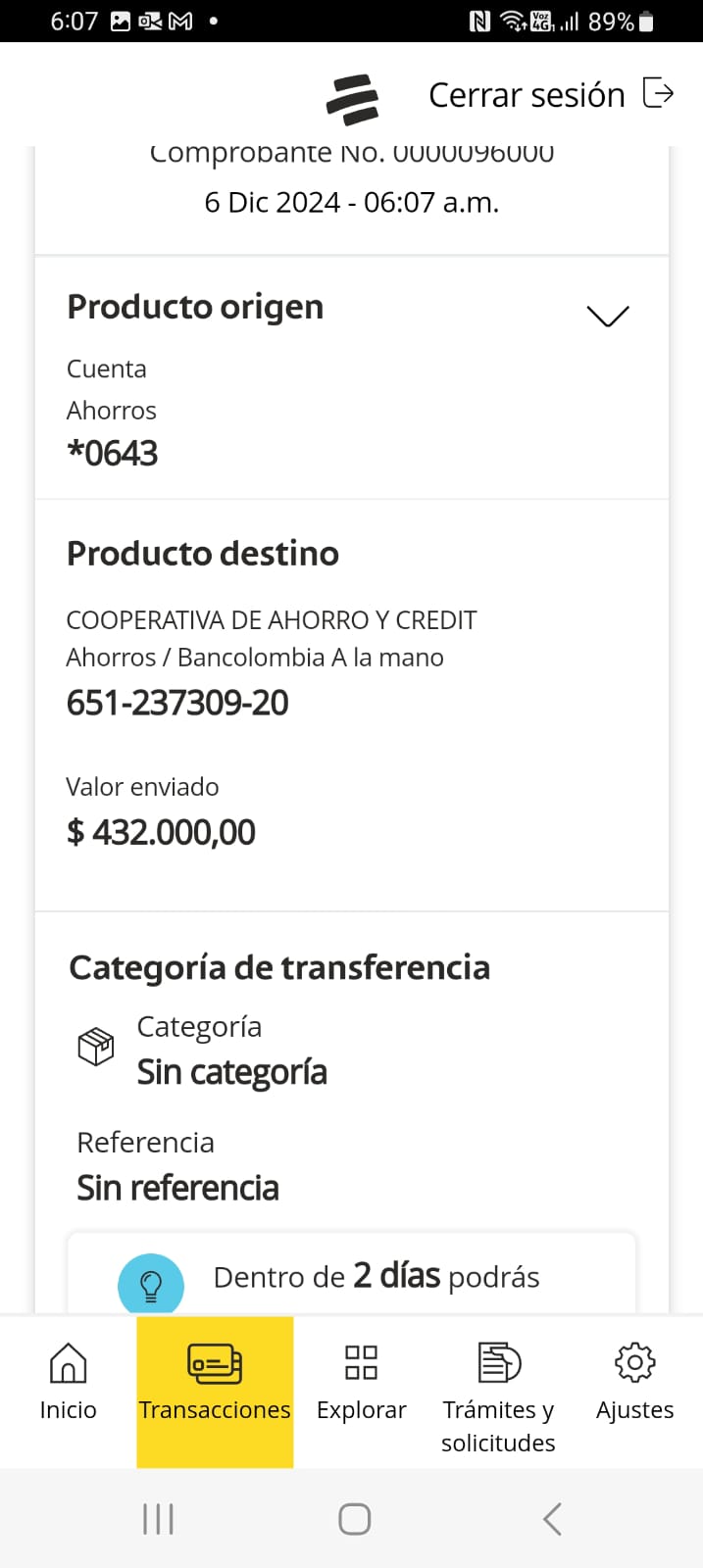Tap the Bancolombia logo icon
Screen dimensions: 703x1568
352,98
